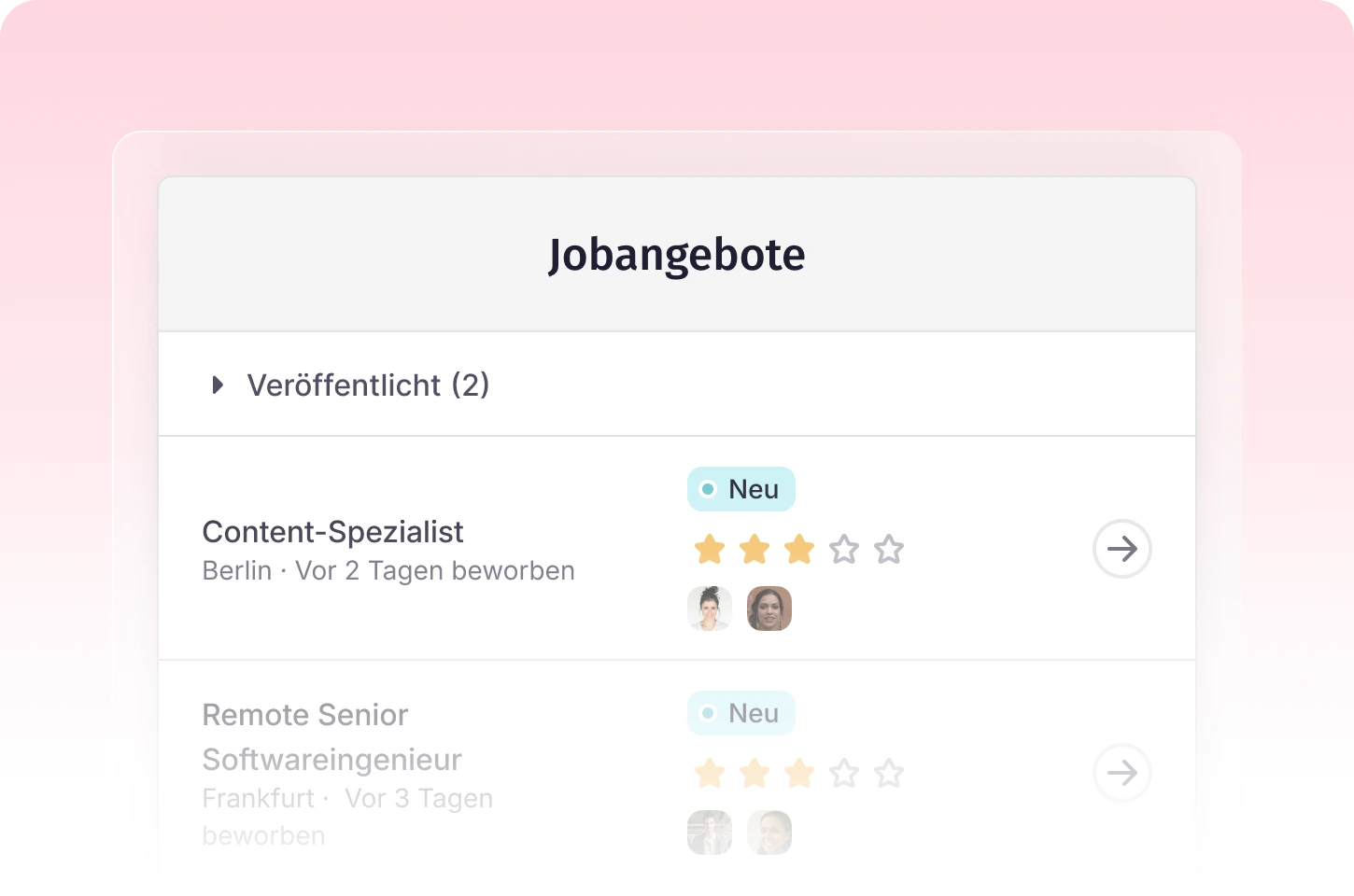Open Content-Spezialist using the arrow button
The width and height of the screenshot is (1354, 896).
(1121, 549)
